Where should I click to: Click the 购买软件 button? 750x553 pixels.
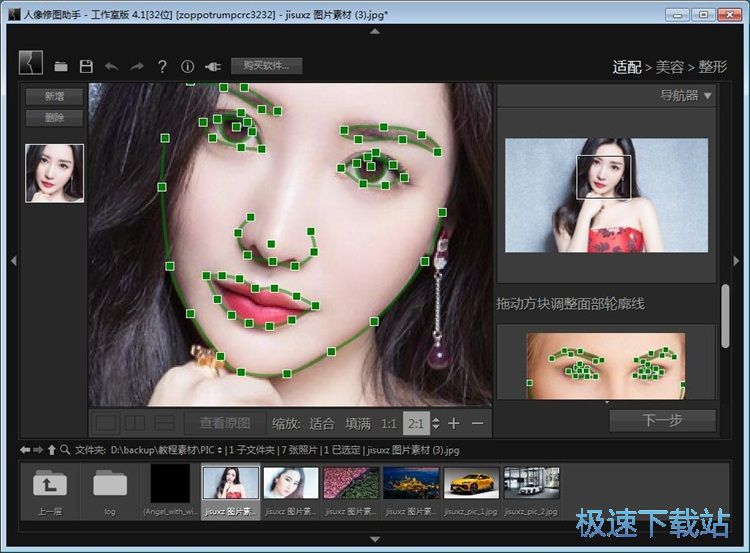coord(266,66)
